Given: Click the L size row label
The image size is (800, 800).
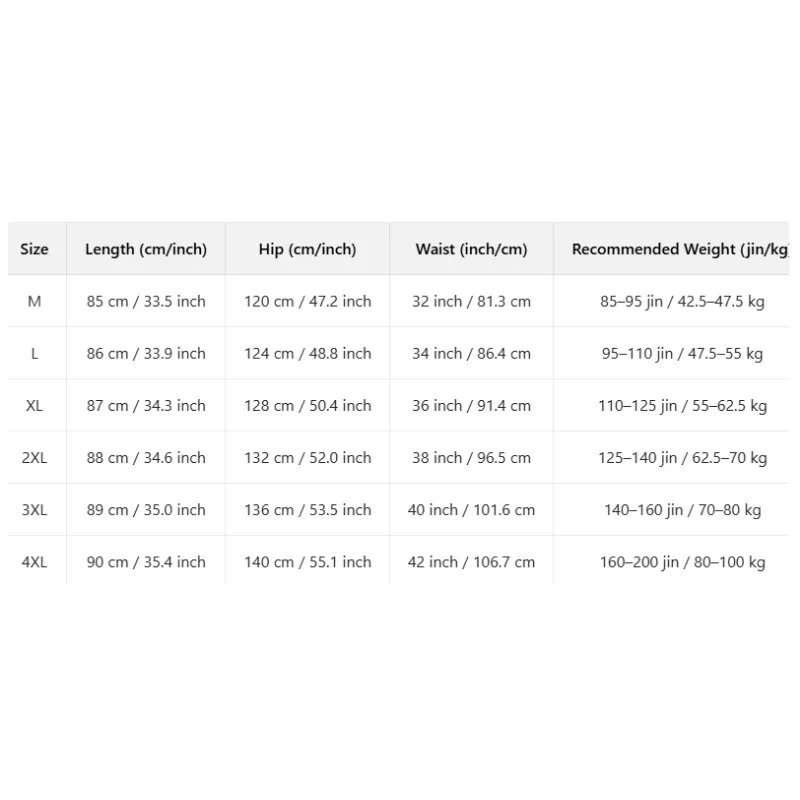Looking at the screenshot, I should (34, 354).
